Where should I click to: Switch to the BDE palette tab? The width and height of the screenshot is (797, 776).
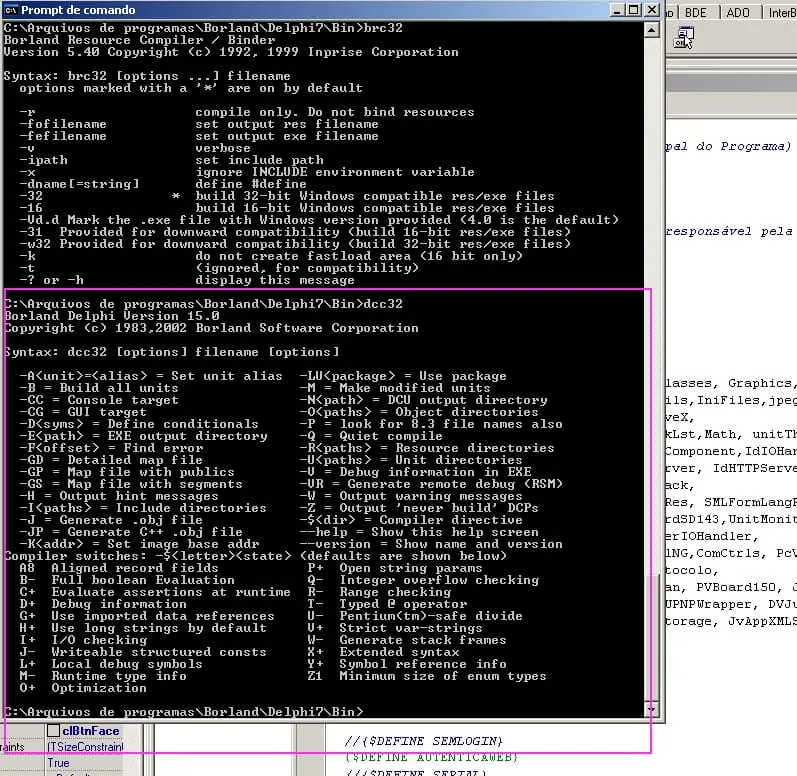coord(695,12)
